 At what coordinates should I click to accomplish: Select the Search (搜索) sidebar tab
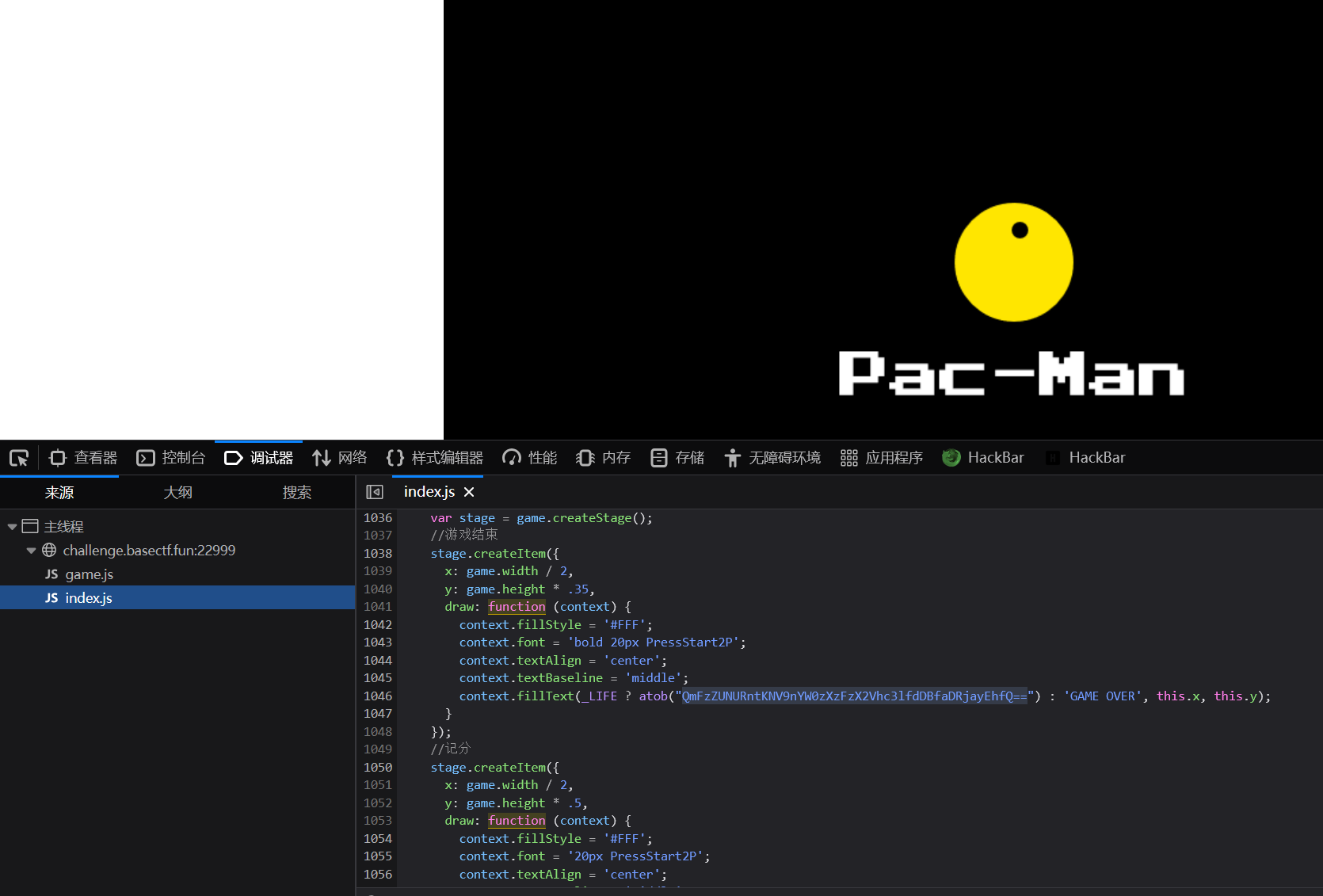click(x=297, y=493)
